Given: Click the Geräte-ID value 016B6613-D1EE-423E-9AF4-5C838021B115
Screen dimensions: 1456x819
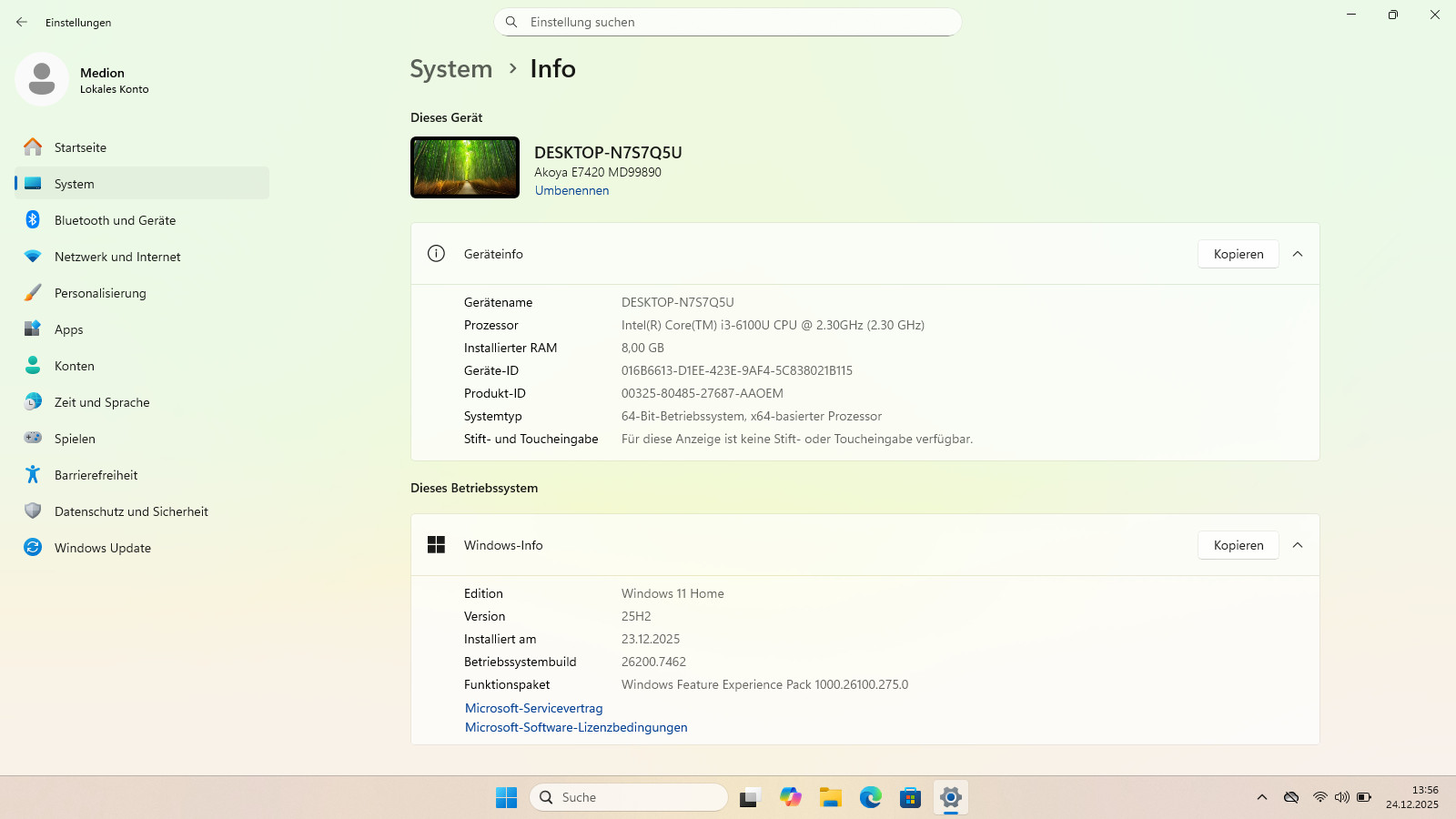Looking at the screenshot, I should coord(737,370).
